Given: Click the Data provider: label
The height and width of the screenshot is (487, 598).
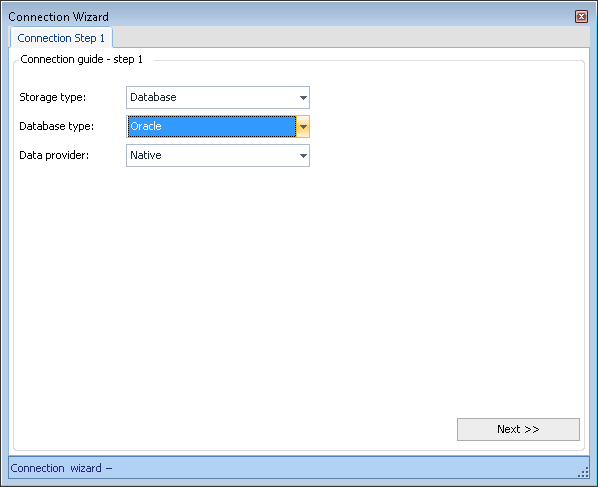Looking at the screenshot, I should (x=54, y=155).
